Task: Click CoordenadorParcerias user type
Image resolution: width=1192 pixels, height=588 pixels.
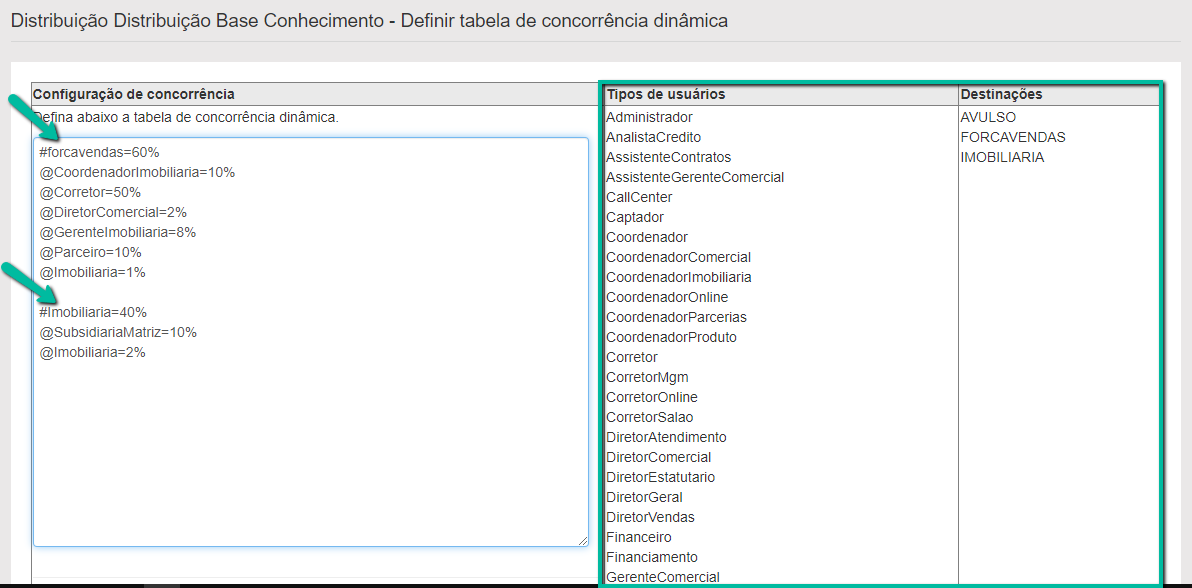Action: coord(676,317)
